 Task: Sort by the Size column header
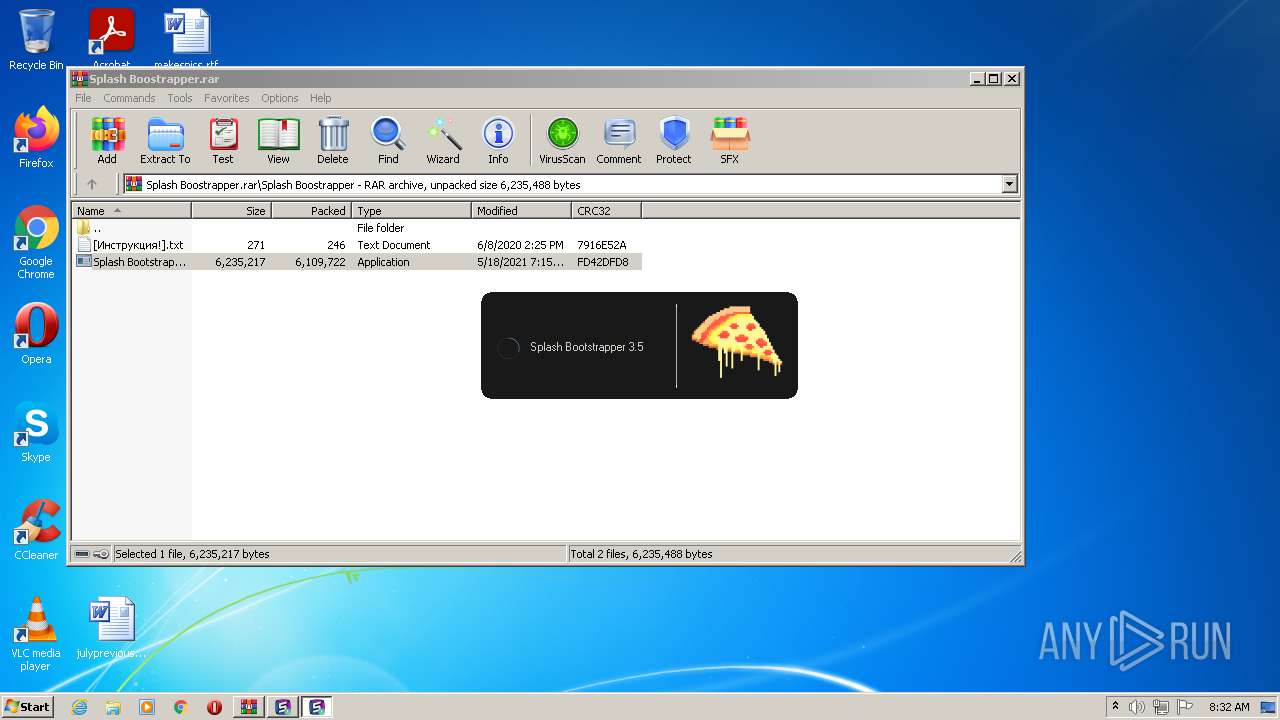[231, 211]
